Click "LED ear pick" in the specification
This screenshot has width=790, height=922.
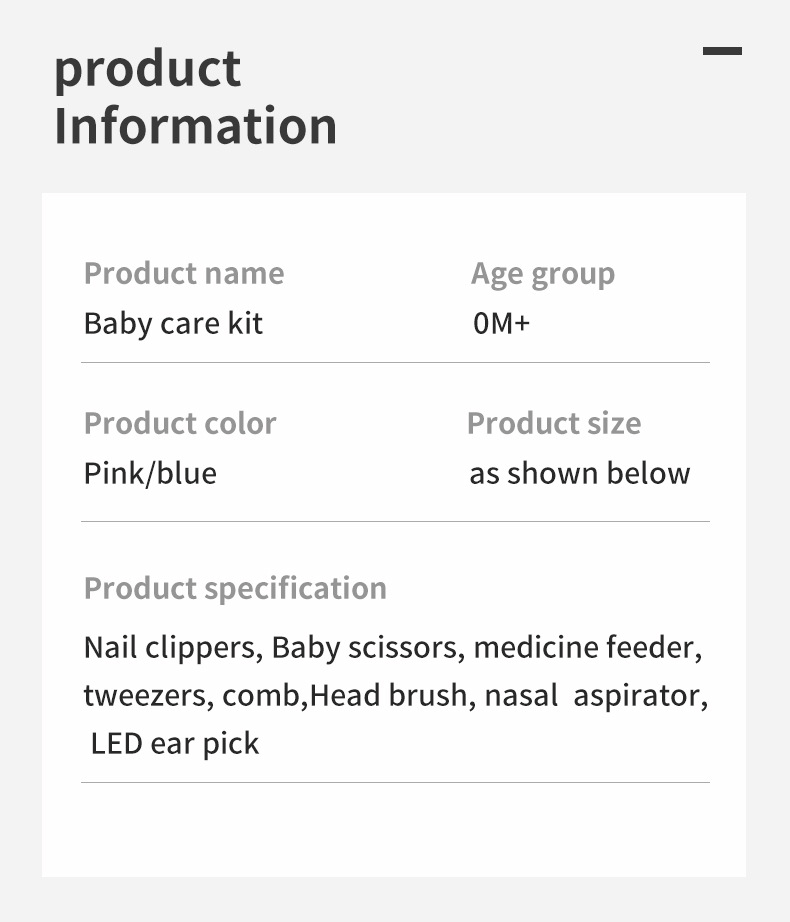[x=175, y=743]
